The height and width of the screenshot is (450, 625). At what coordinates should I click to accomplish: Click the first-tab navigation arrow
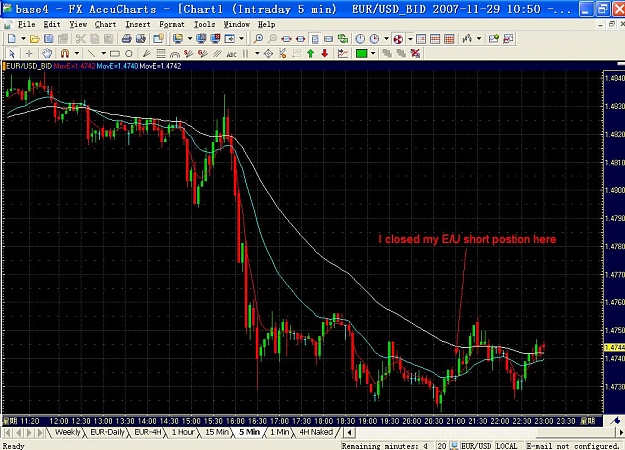pos(7,432)
